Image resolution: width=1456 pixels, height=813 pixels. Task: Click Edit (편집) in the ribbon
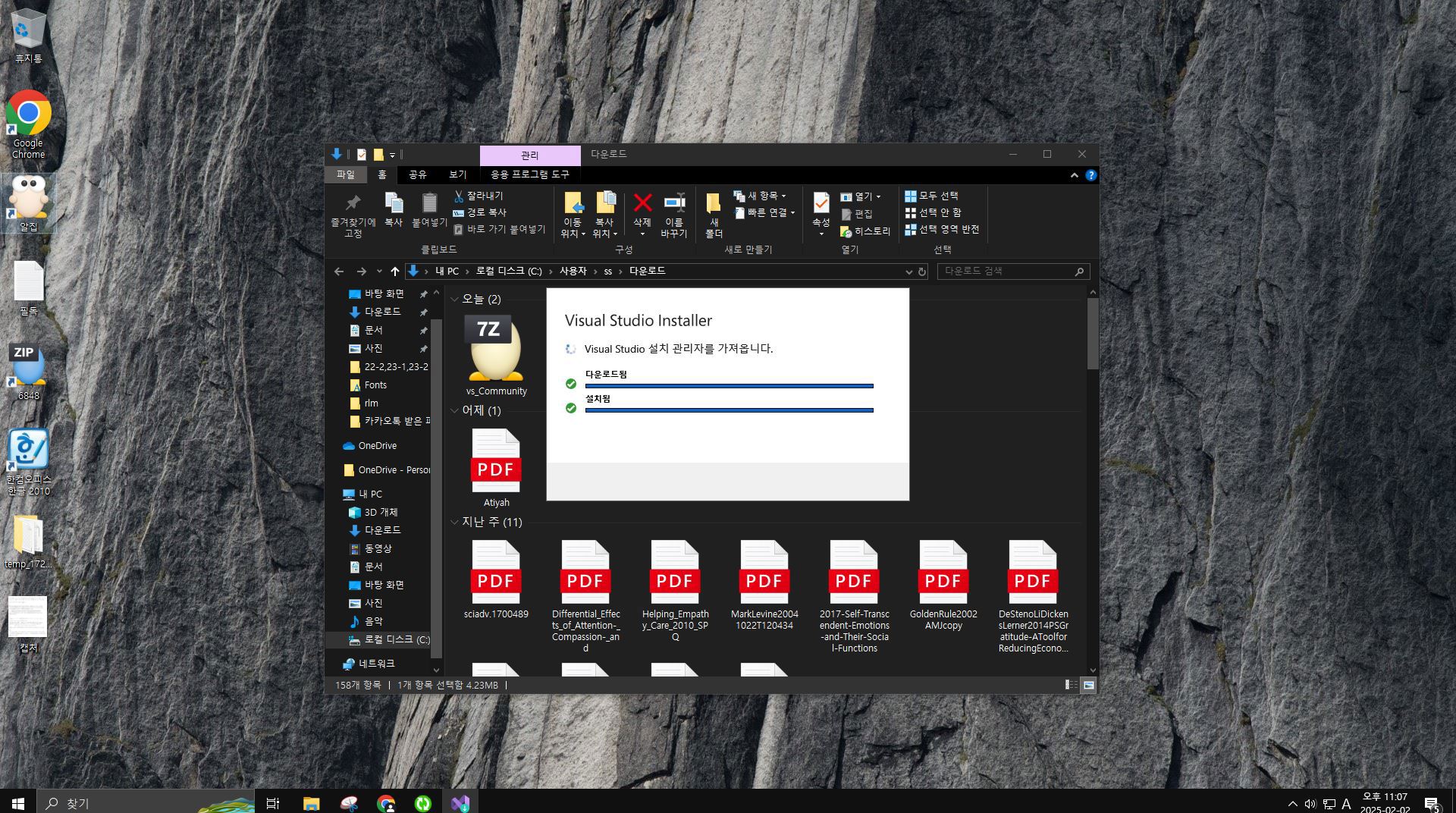(x=857, y=214)
